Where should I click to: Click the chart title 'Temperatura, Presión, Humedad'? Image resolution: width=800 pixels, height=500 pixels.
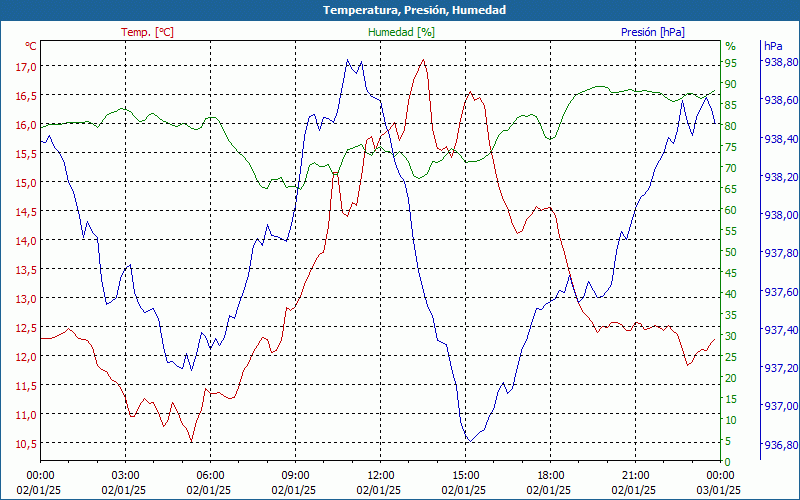(x=414, y=10)
